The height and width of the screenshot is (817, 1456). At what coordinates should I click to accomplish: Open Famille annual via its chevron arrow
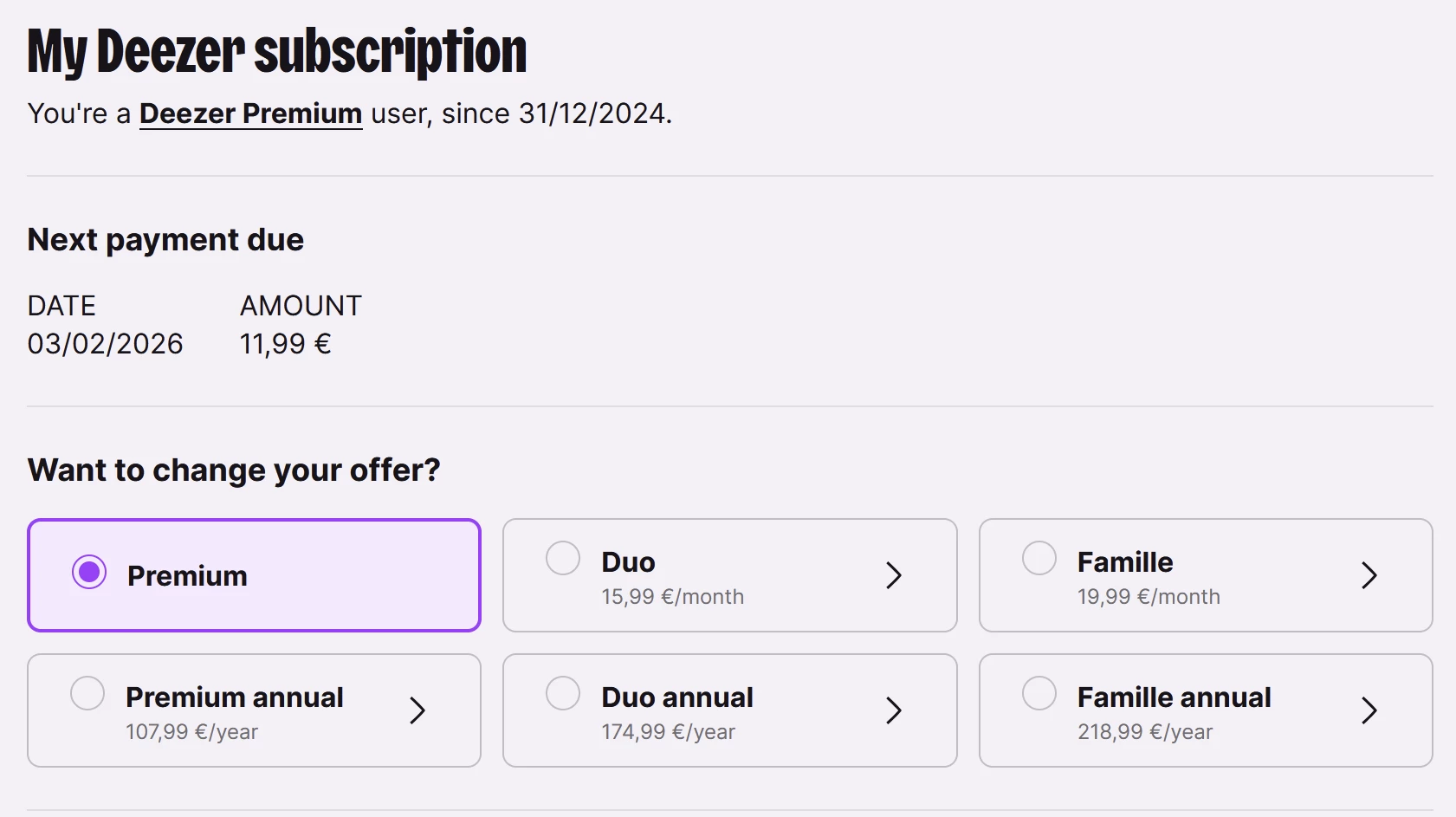click(1369, 710)
